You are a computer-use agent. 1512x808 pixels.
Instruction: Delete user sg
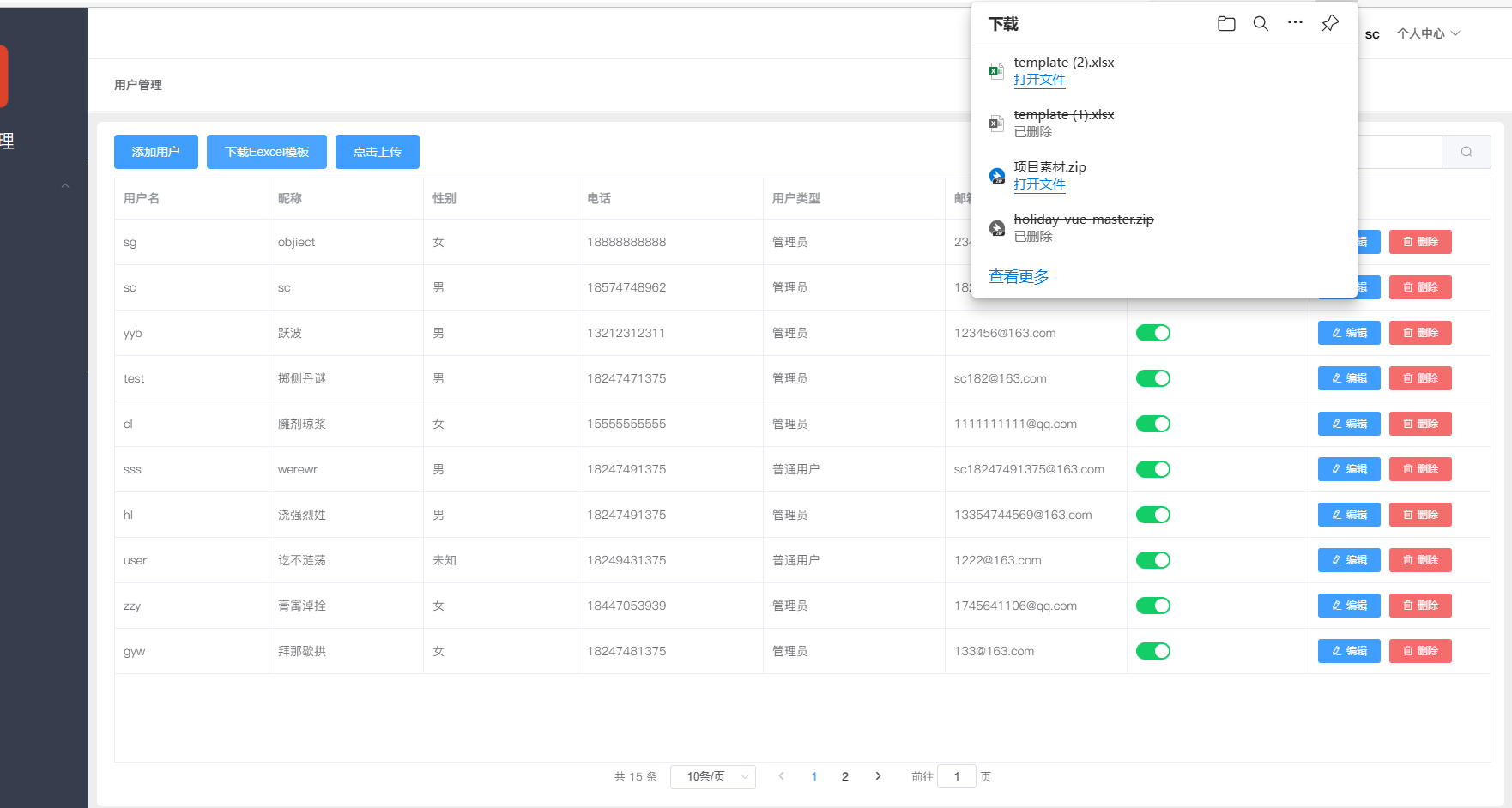click(1420, 242)
